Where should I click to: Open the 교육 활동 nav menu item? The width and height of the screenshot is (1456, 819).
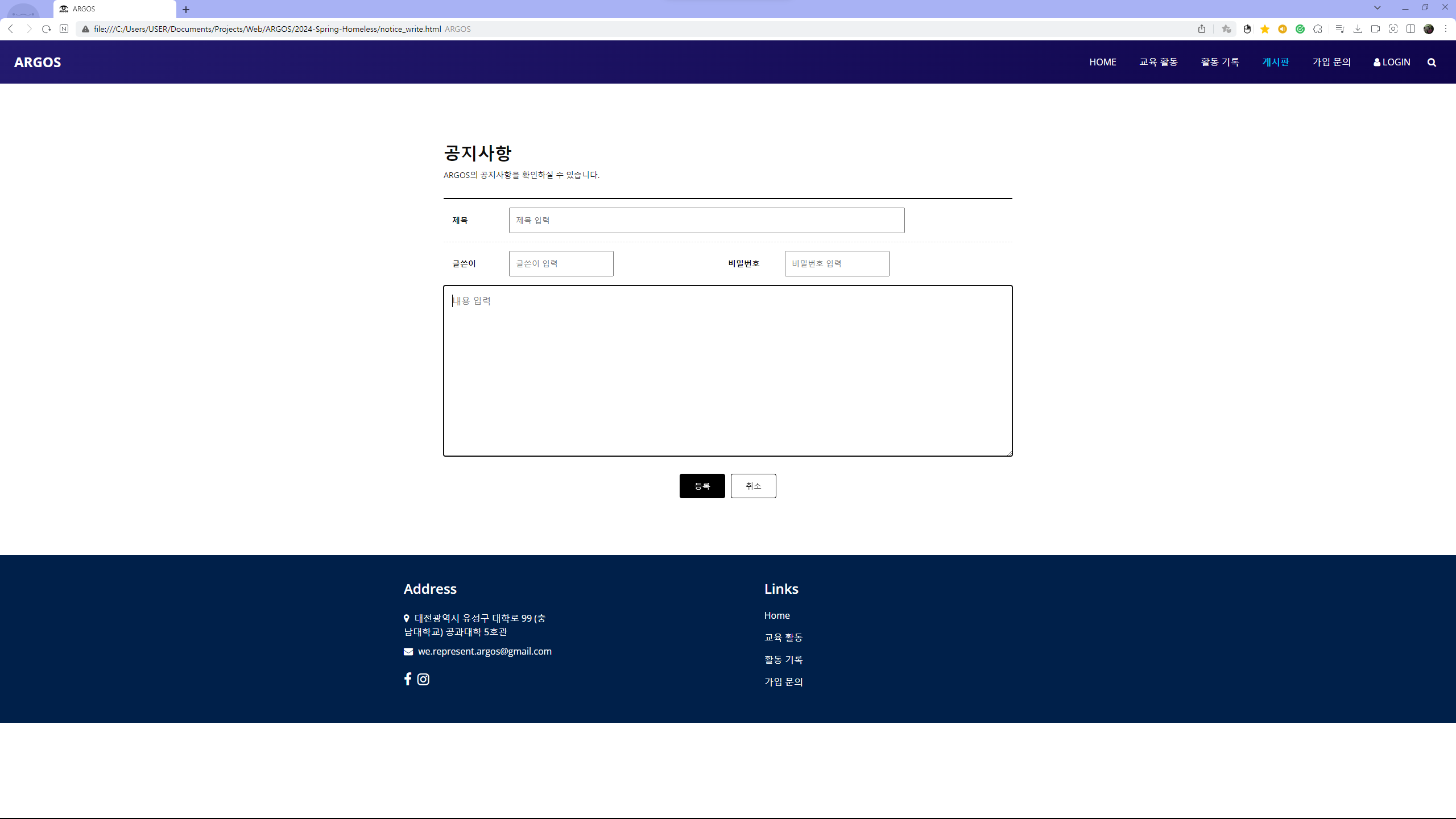point(1158,62)
